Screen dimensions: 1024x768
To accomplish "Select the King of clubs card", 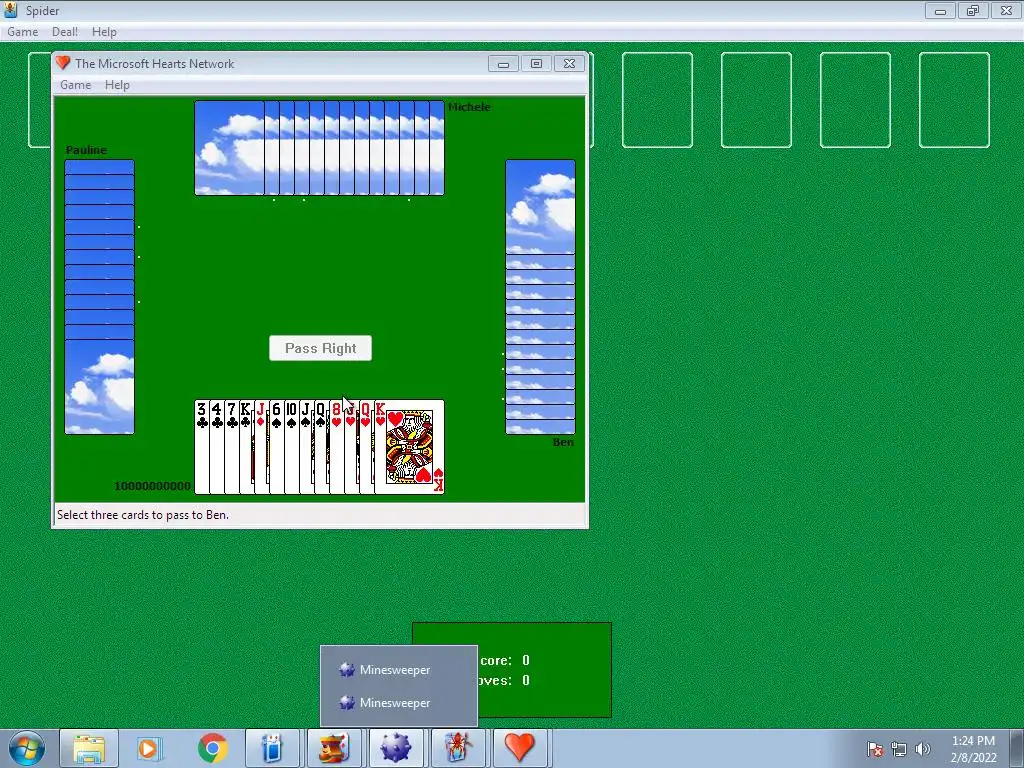I will tap(247, 447).
